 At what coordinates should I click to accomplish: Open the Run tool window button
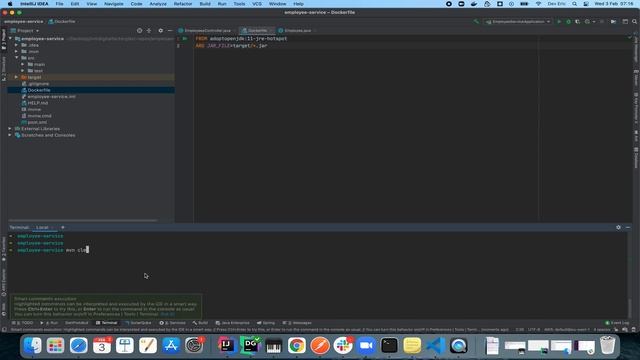click(49, 323)
